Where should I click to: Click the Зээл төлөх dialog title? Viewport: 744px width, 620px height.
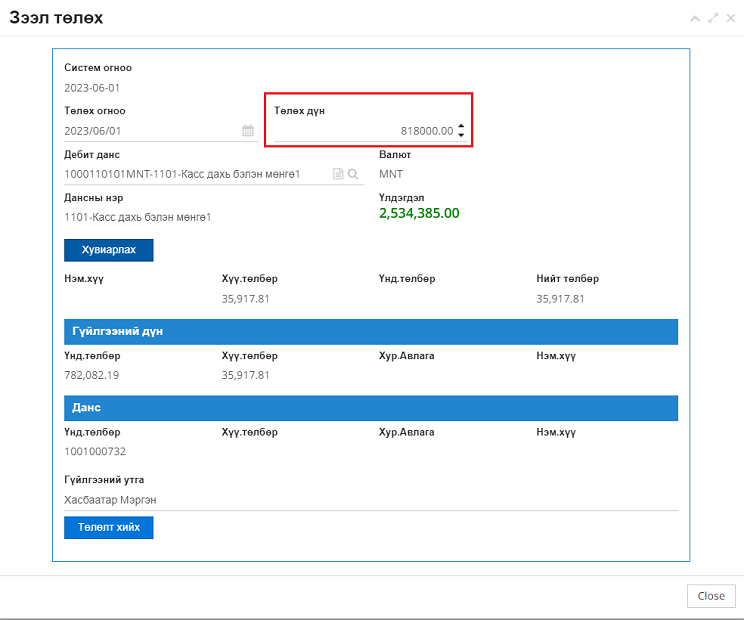click(56, 18)
